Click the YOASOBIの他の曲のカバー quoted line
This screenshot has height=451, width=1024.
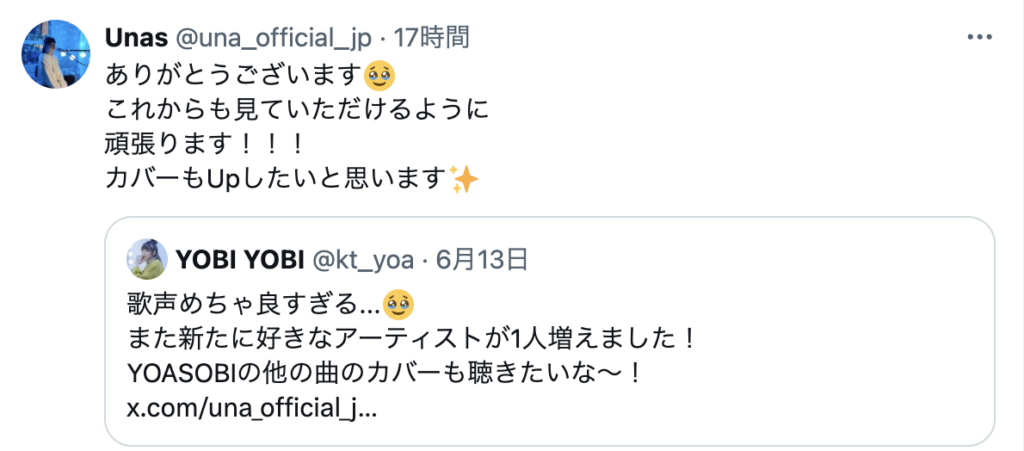coord(383,375)
